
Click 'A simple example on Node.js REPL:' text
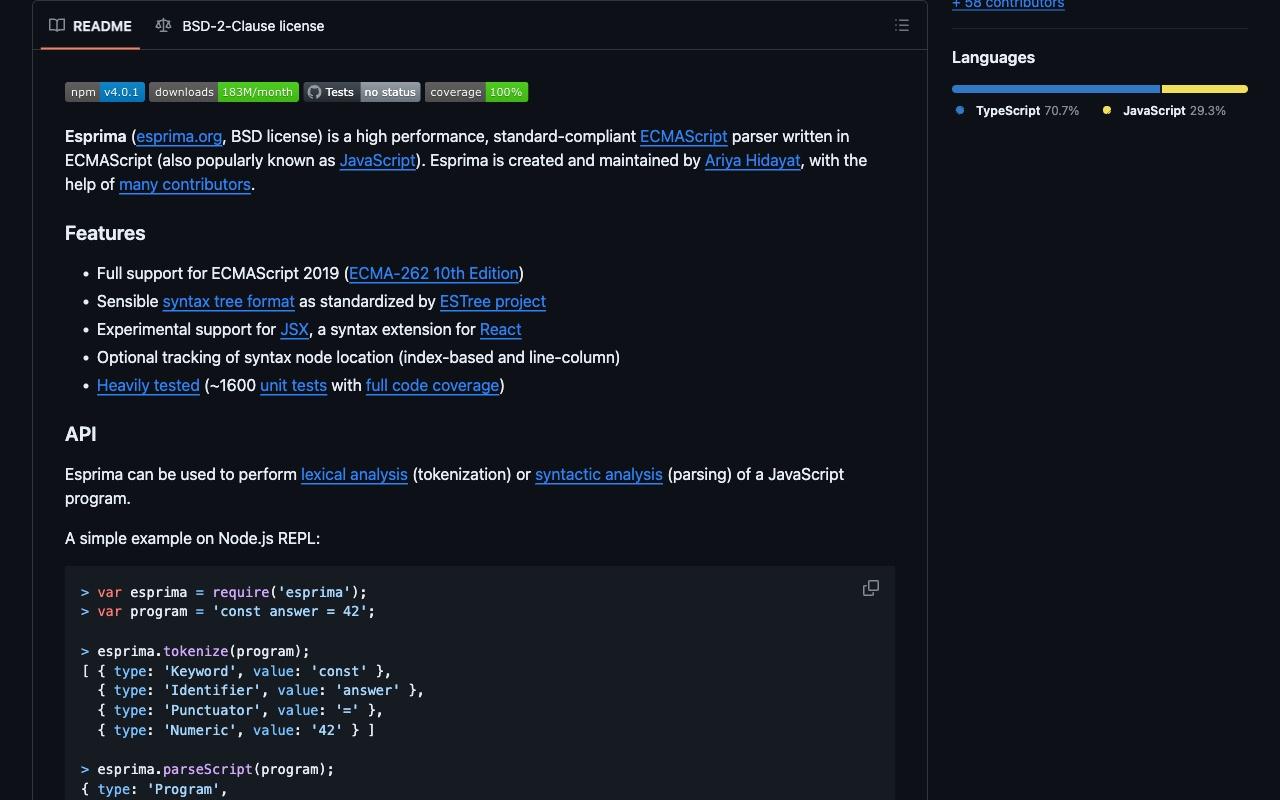click(x=192, y=538)
